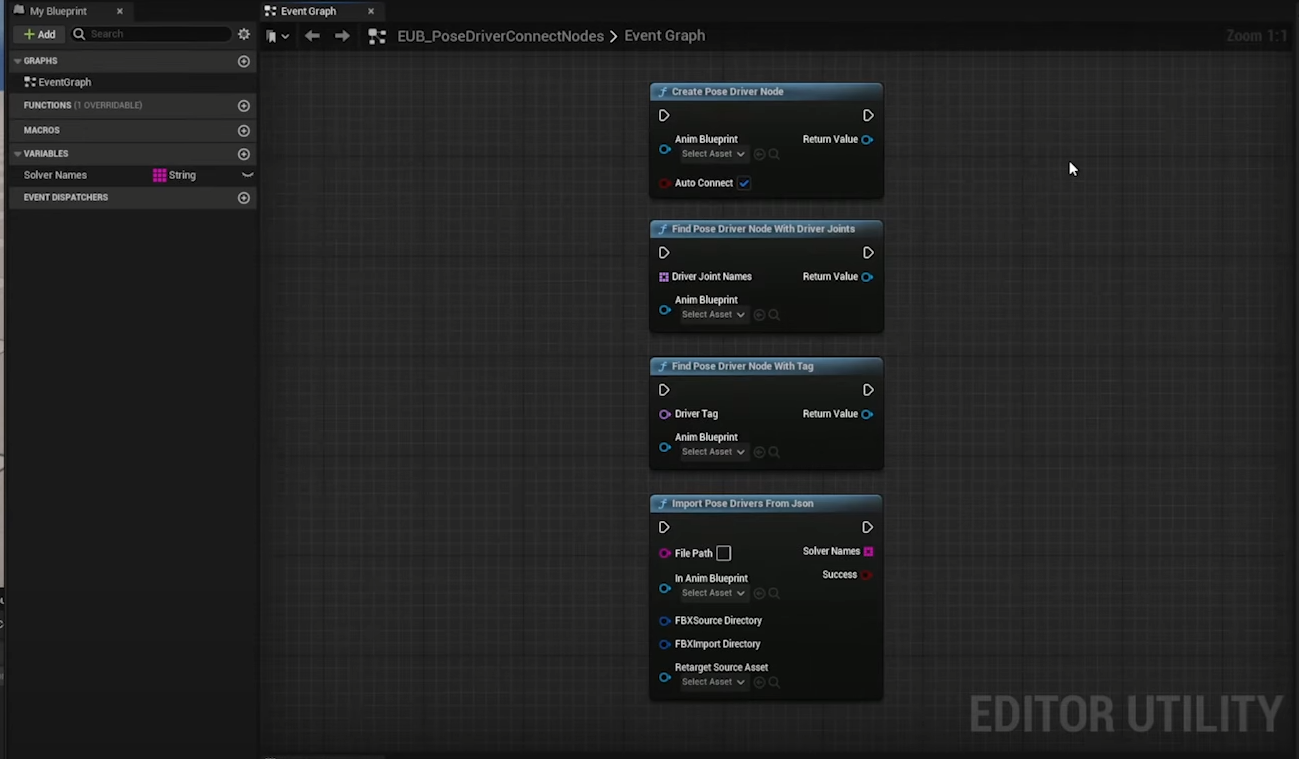Click the navigate forward arrow in the graph toolbar
This screenshot has height=759, width=1299.
click(342, 36)
